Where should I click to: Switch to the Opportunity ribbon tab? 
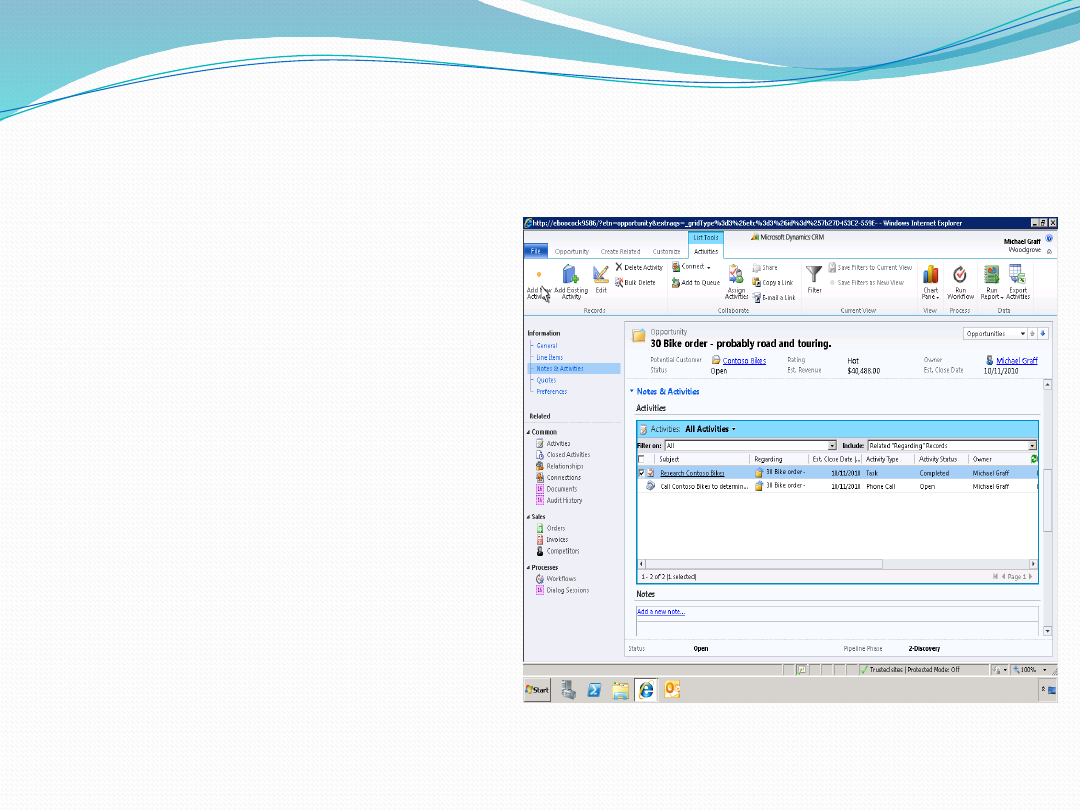click(571, 251)
